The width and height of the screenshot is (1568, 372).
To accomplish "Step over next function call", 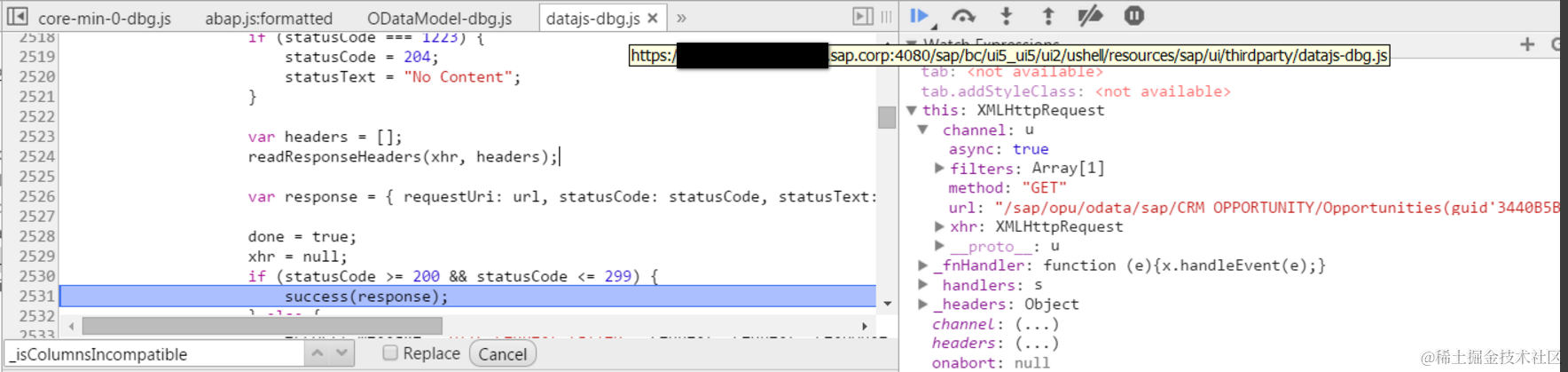I will point(963,15).
